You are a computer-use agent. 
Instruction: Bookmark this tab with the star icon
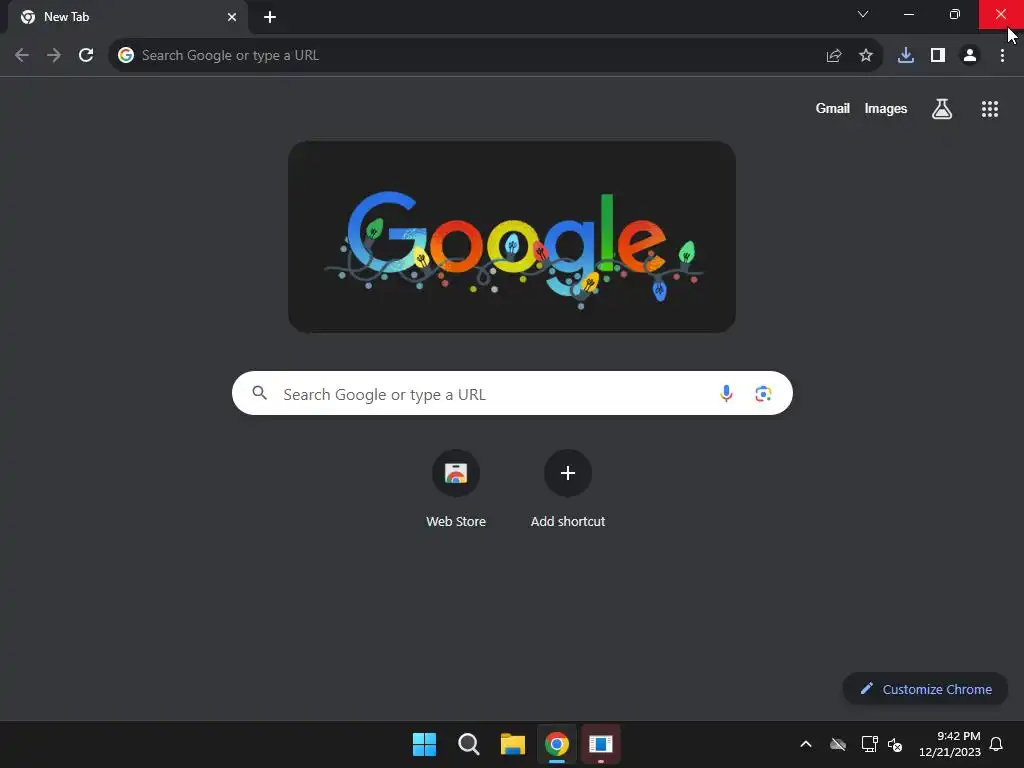(866, 56)
